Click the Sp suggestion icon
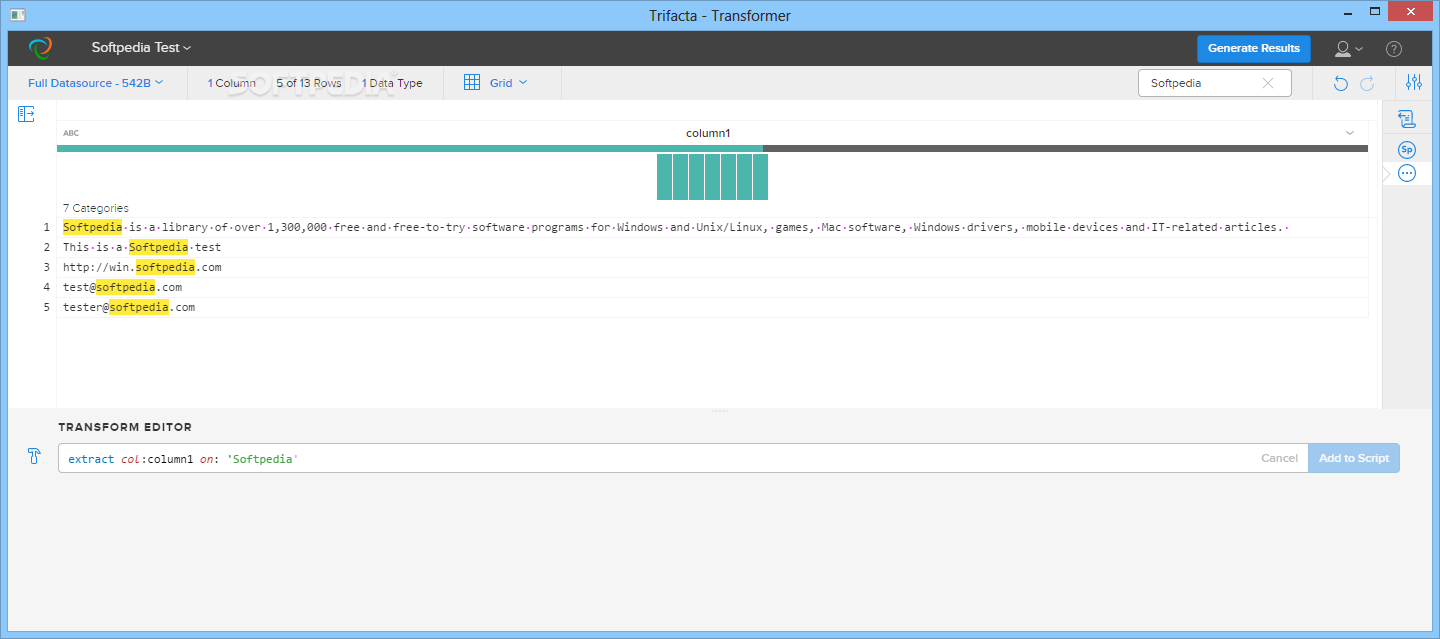Screen dimensions: 1440x639 coord(1407,150)
